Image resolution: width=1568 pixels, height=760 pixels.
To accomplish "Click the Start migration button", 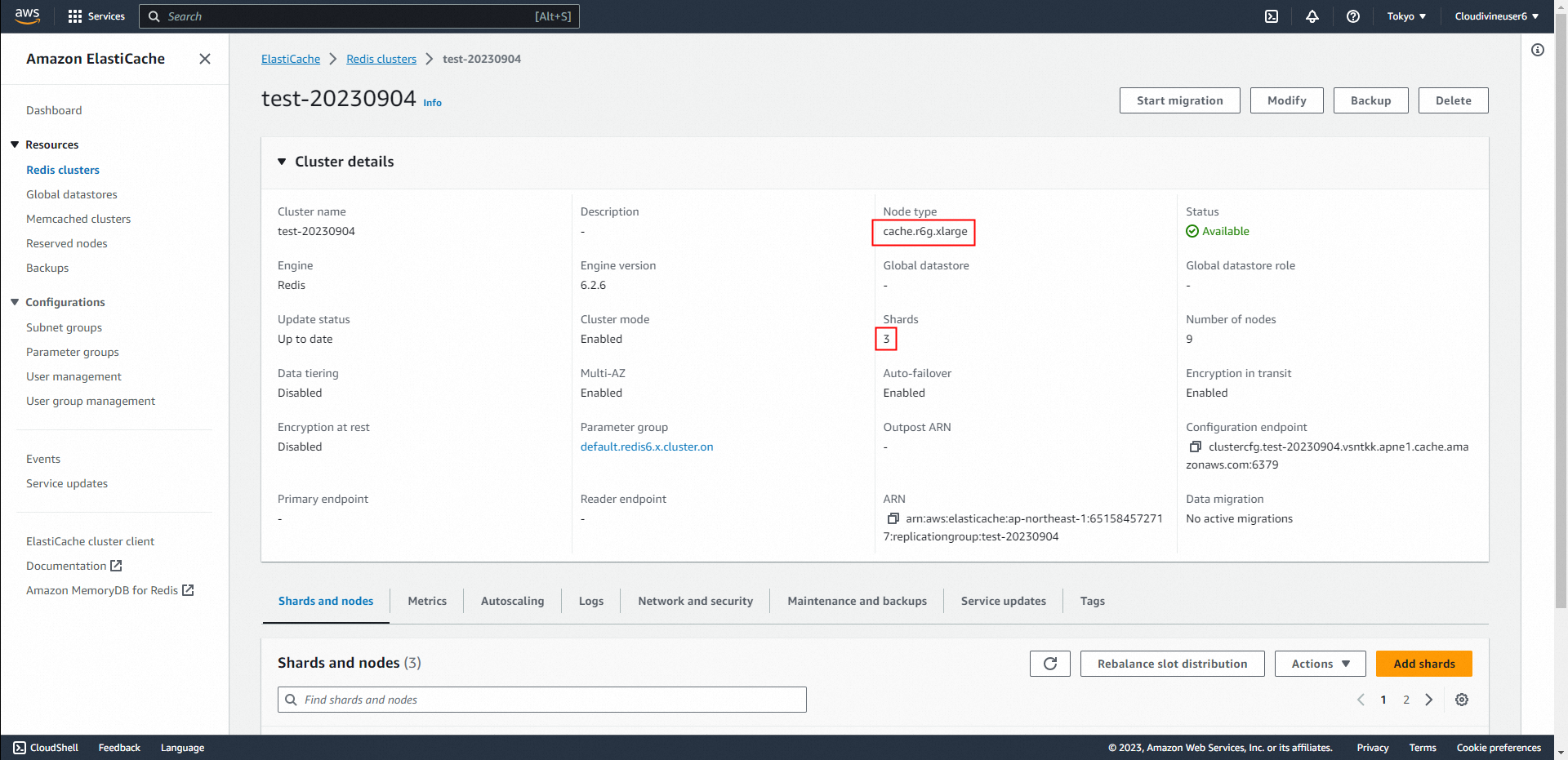I will tap(1180, 100).
